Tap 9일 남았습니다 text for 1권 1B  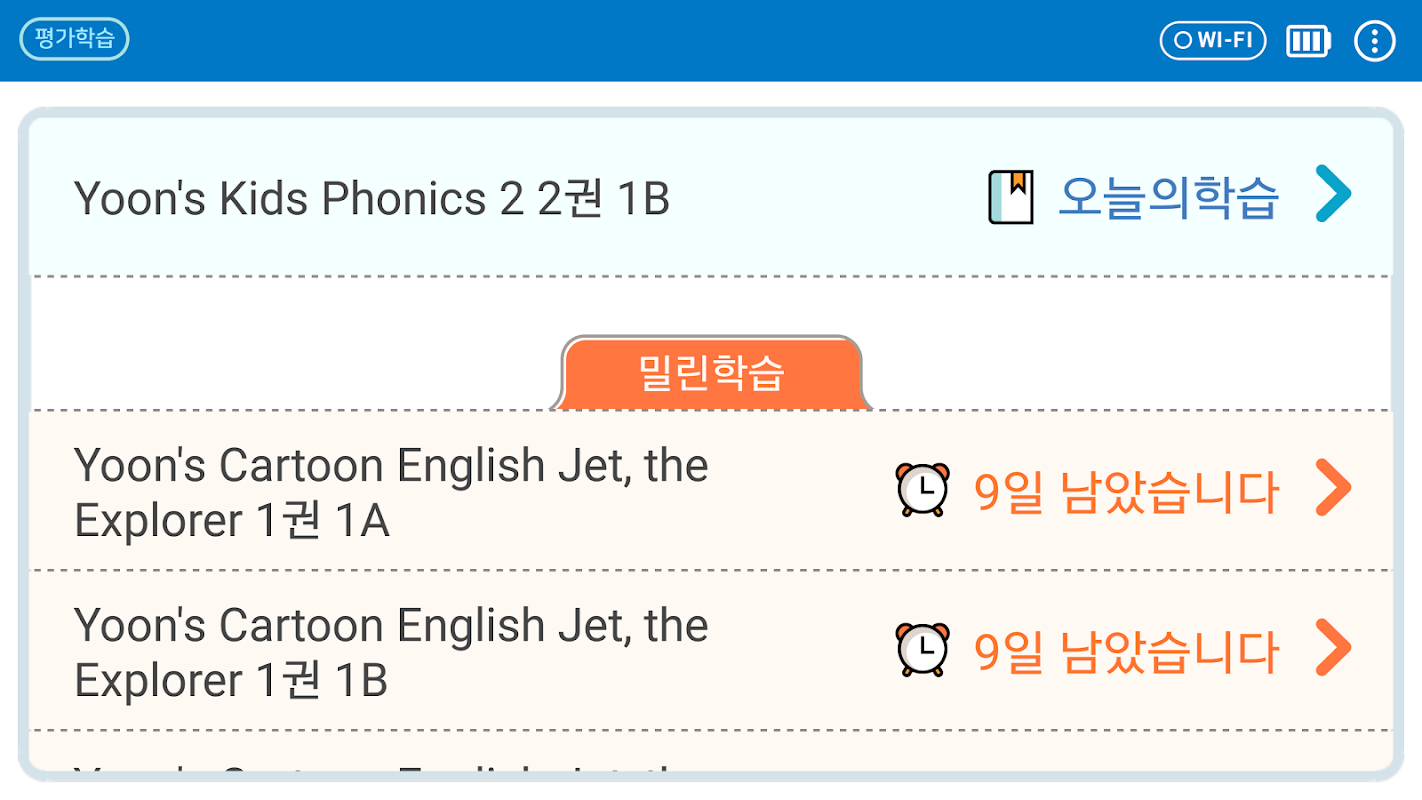(1126, 652)
